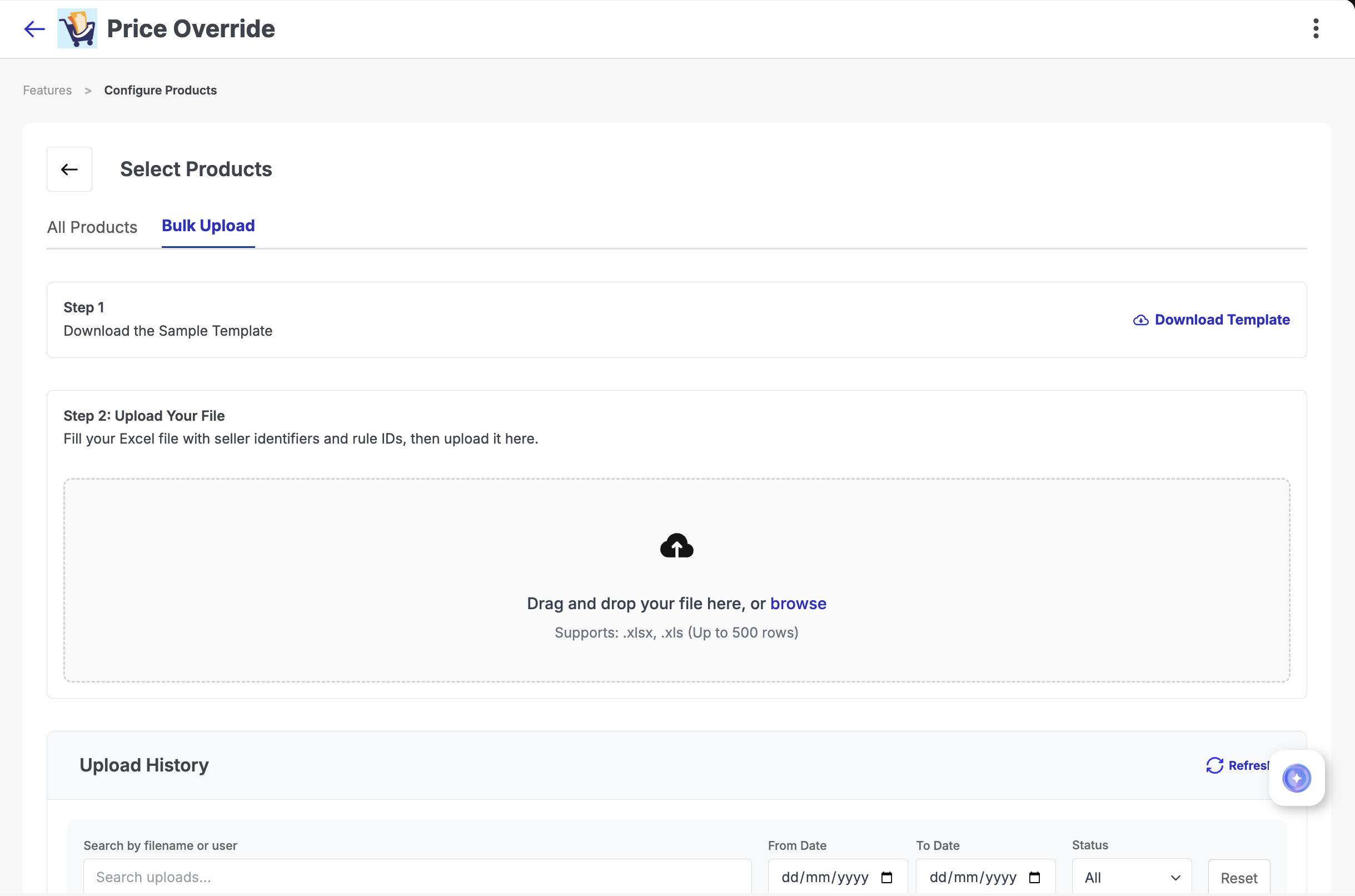Click the 'Price Override' title
Image resolution: width=1355 pixels, height=896 pixels.
(x=191, y=28)
